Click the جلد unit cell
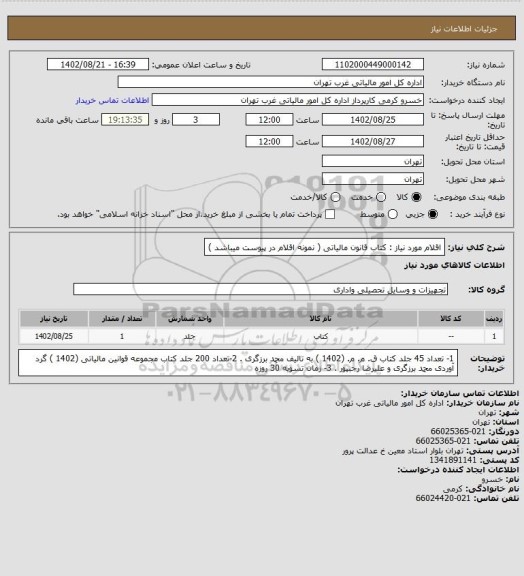The width and height of the screenshot is (524, 576). (190, 336)
